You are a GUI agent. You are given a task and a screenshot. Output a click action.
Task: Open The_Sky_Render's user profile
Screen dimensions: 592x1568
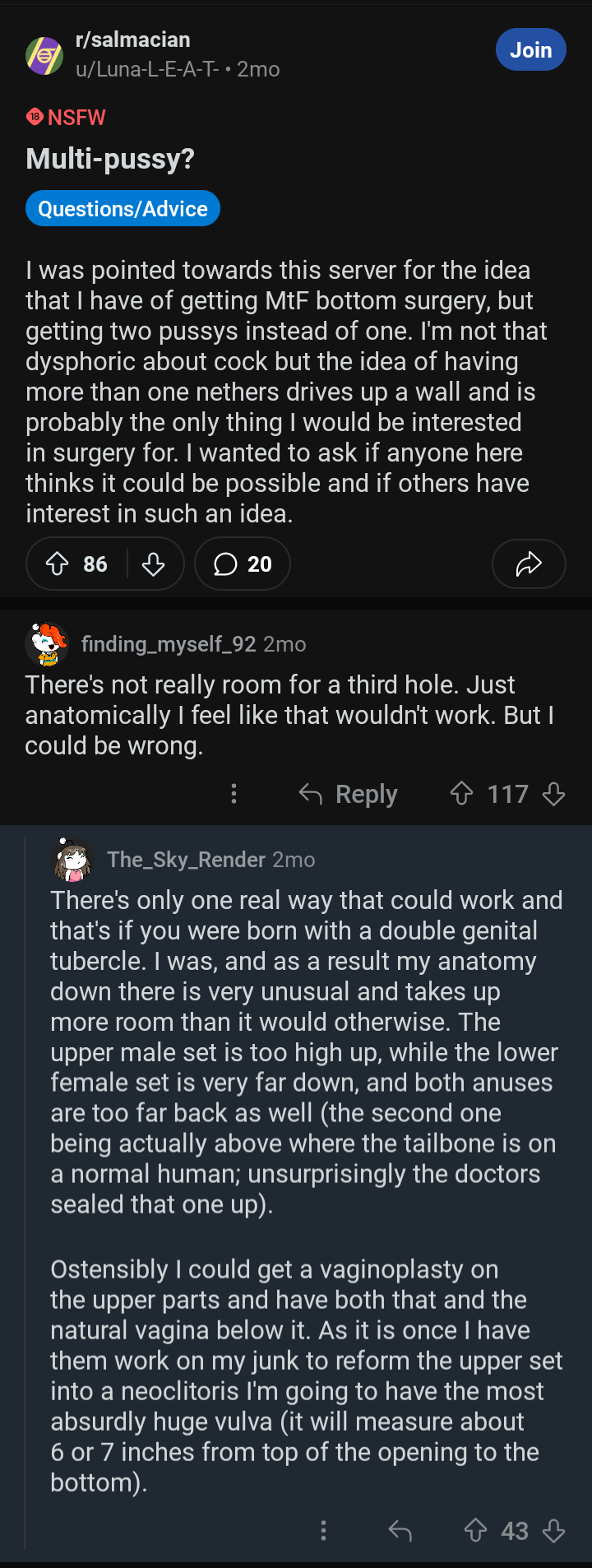point(187,860)
